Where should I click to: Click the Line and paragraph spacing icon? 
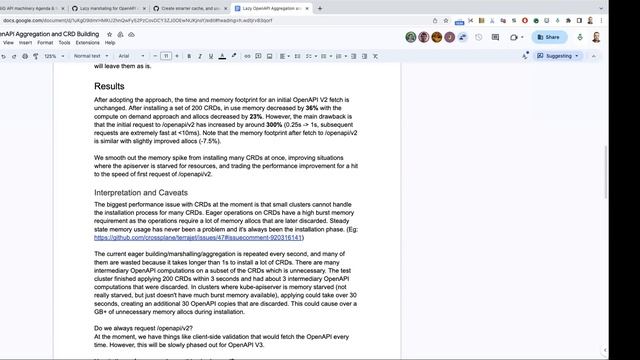(297, 56)
